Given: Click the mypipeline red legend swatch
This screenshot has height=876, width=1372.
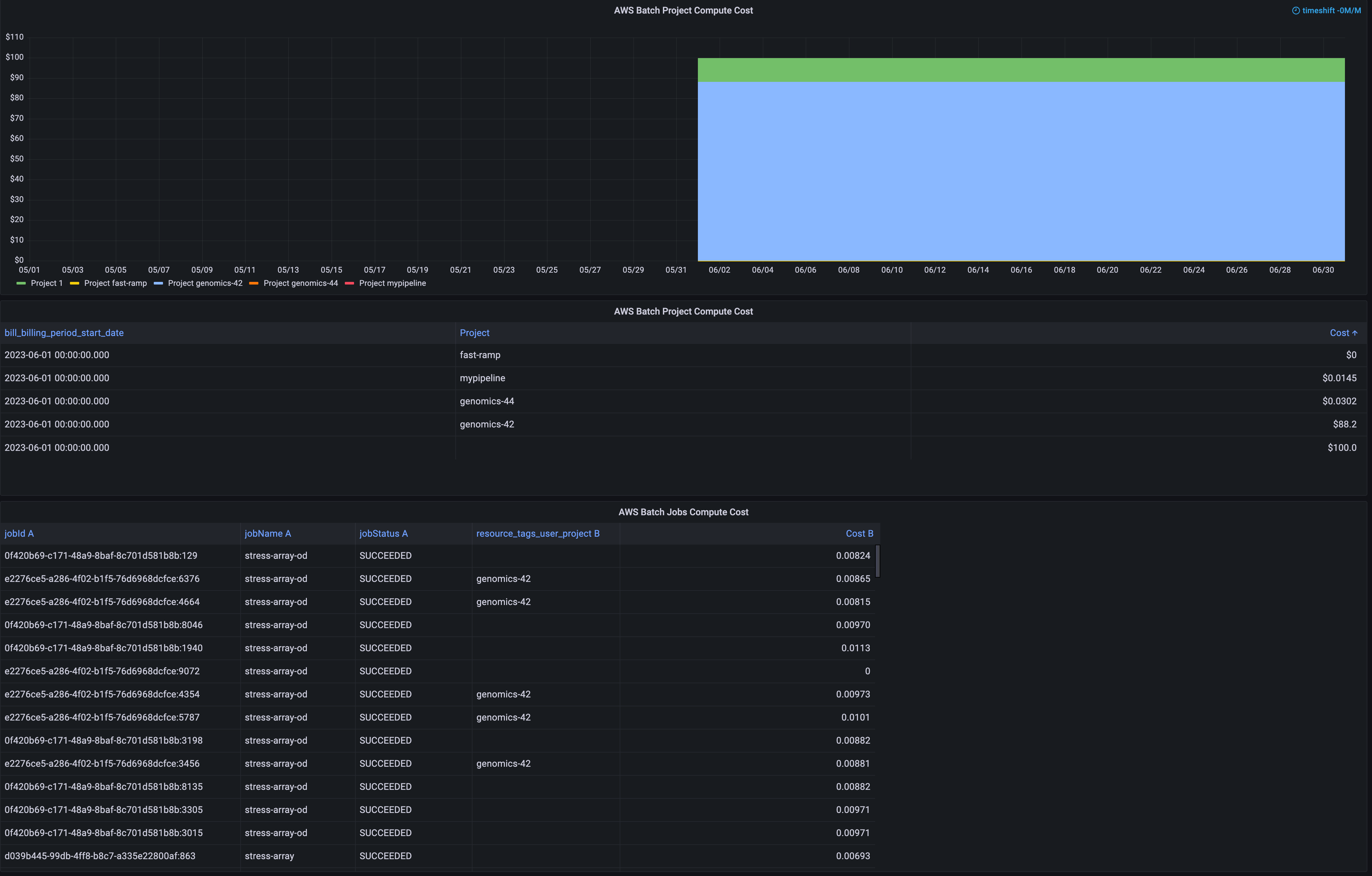Looking at the screenshot, I should click(349, 283).
